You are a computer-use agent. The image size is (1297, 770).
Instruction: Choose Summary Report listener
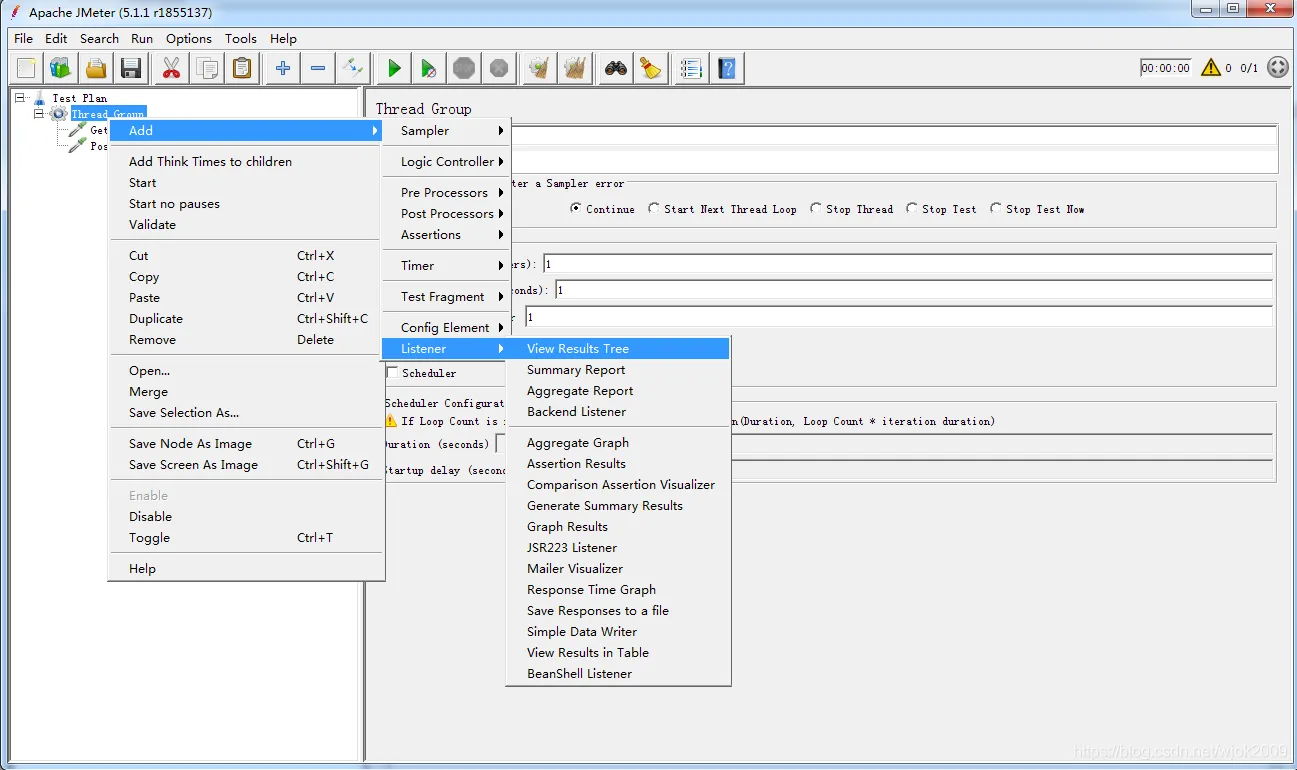tap(619, 369)
